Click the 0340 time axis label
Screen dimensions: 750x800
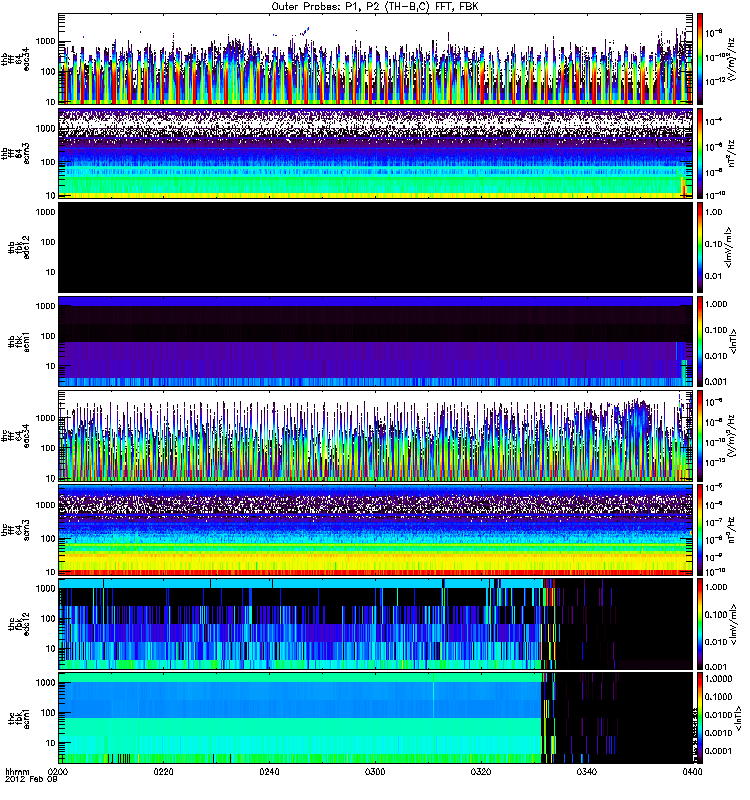[x=586, y=773]
